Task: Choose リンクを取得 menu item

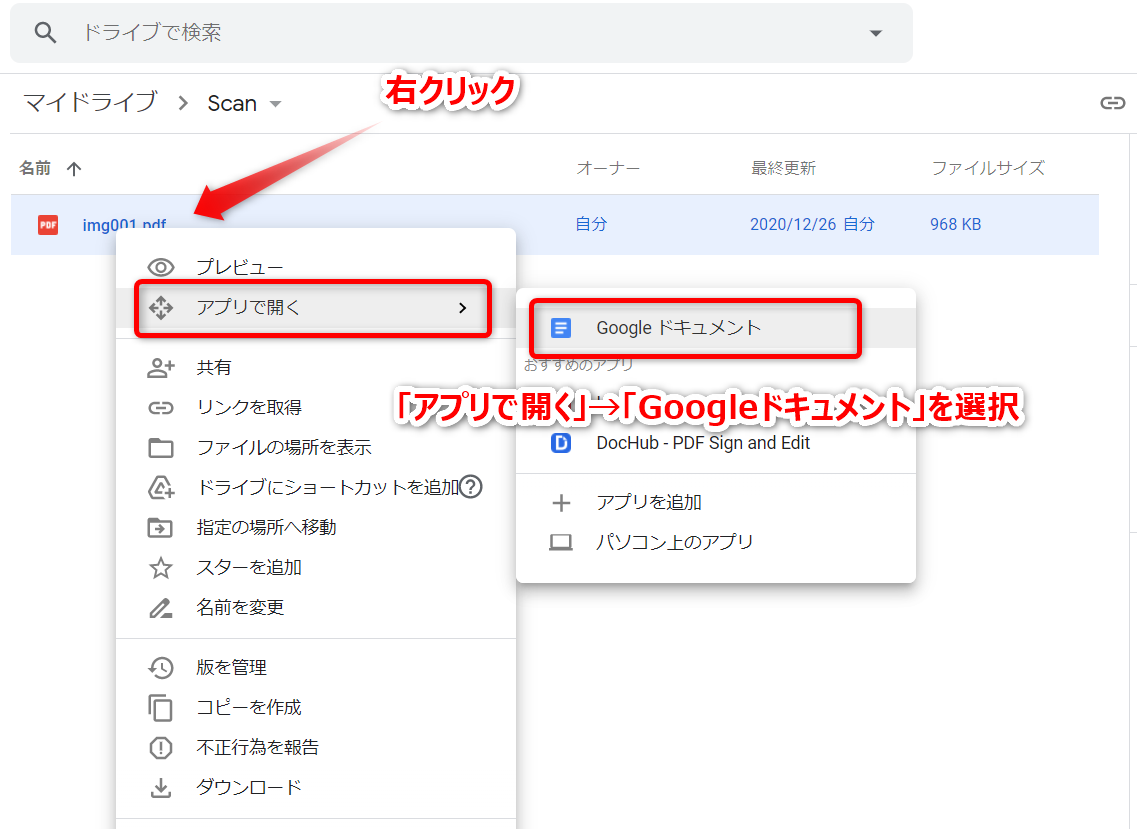Action: point(316,408)
